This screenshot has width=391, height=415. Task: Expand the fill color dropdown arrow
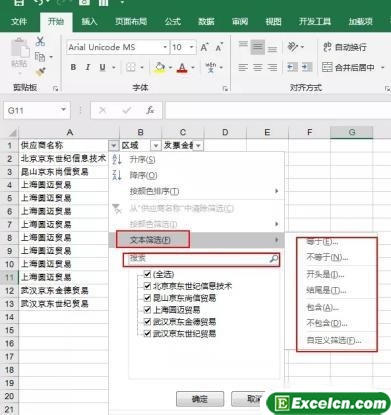tap(170, 68)
